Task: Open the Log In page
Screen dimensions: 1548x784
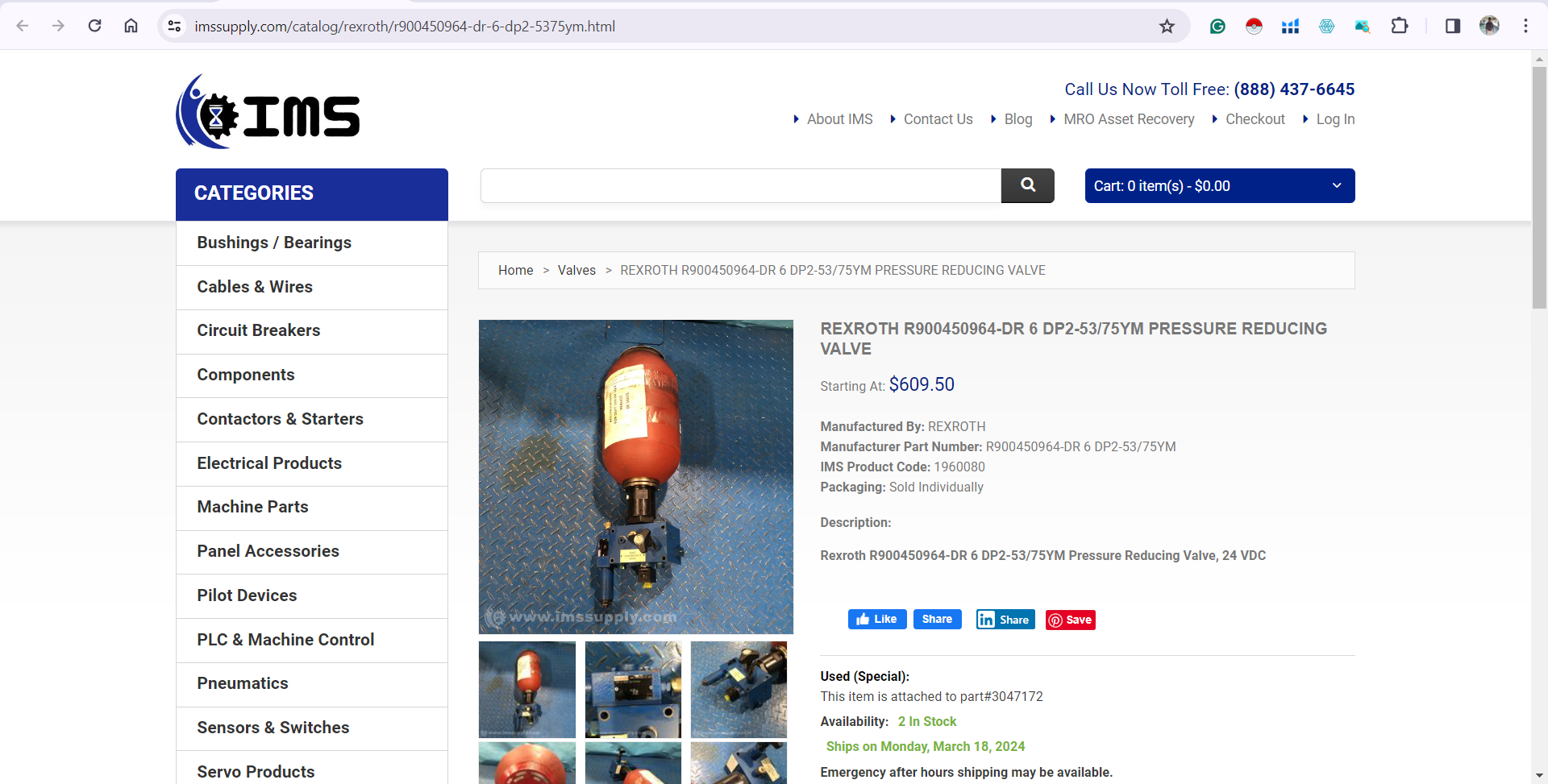Action: pyautogui.click(x=1335, y=119)
